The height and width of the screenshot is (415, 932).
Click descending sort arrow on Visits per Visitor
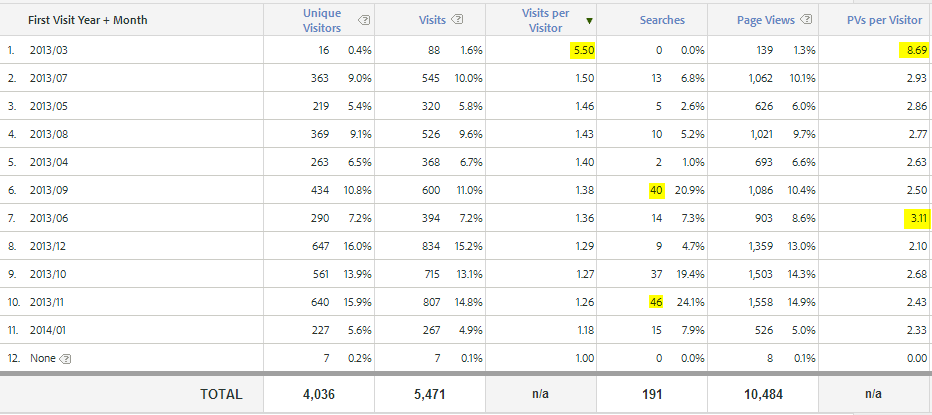589,19
